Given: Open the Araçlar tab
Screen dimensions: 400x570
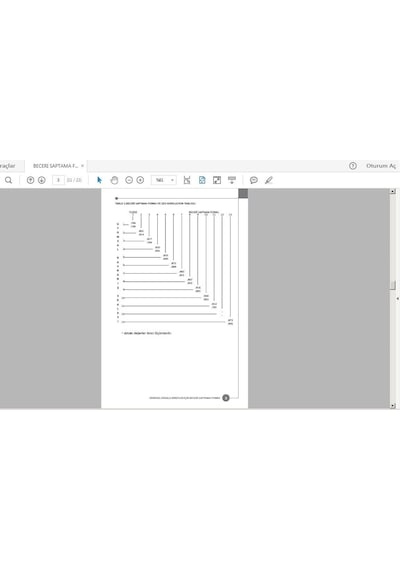Looking at the screenshot, I should pos(8,166).
